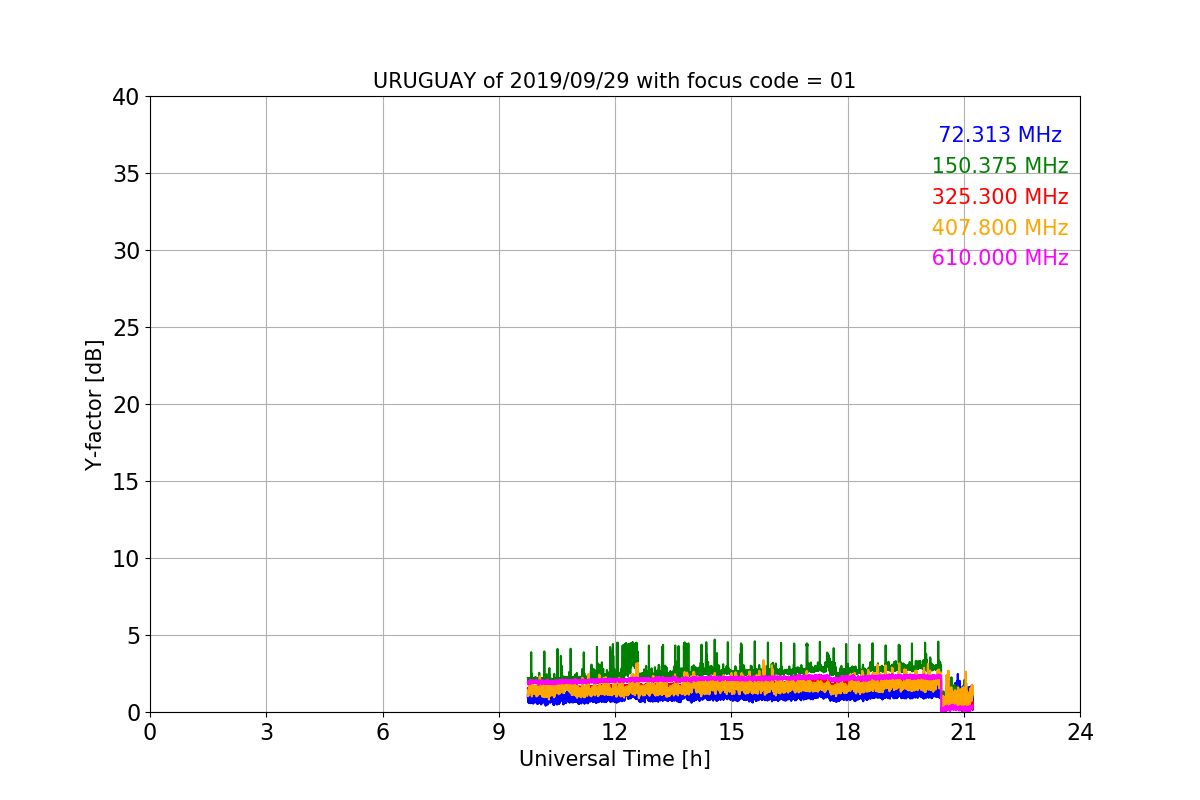Click the y-axis tick label 5
Image resolution: width=1200 pixels, height=800 pixels.
pyautogui.click(x=132, y=636)
